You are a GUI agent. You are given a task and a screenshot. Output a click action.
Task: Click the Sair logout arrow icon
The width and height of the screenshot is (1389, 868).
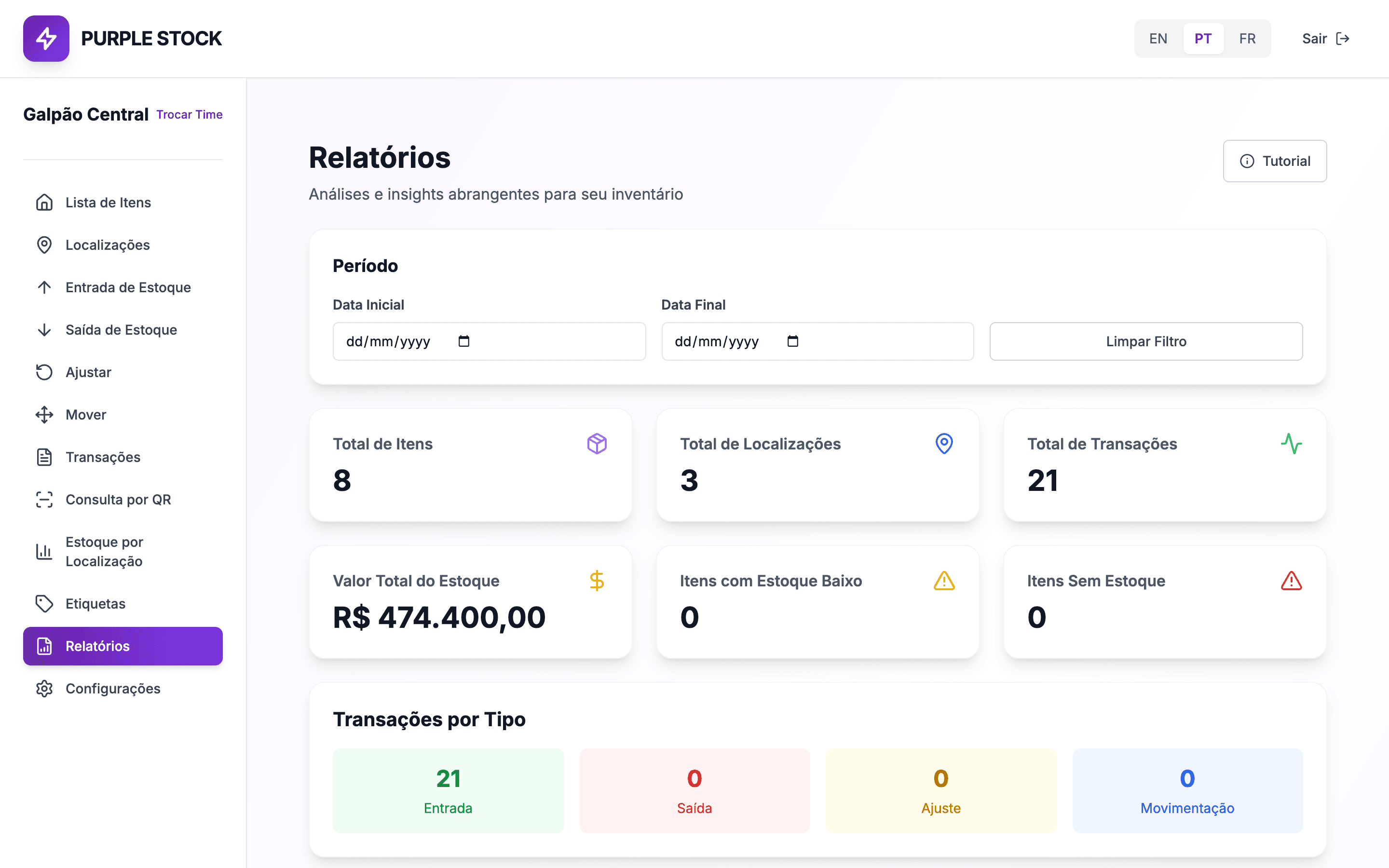click(1343, 39)
